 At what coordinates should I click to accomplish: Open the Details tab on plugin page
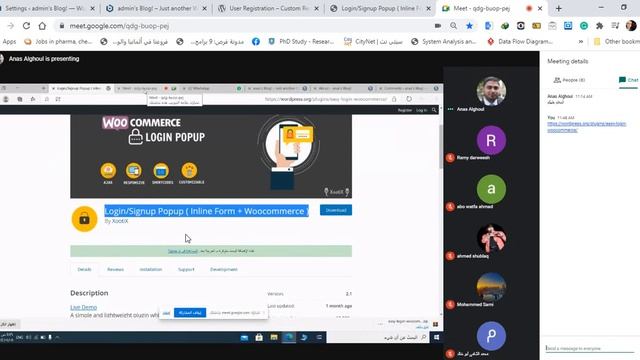click(x=84, y=269)
